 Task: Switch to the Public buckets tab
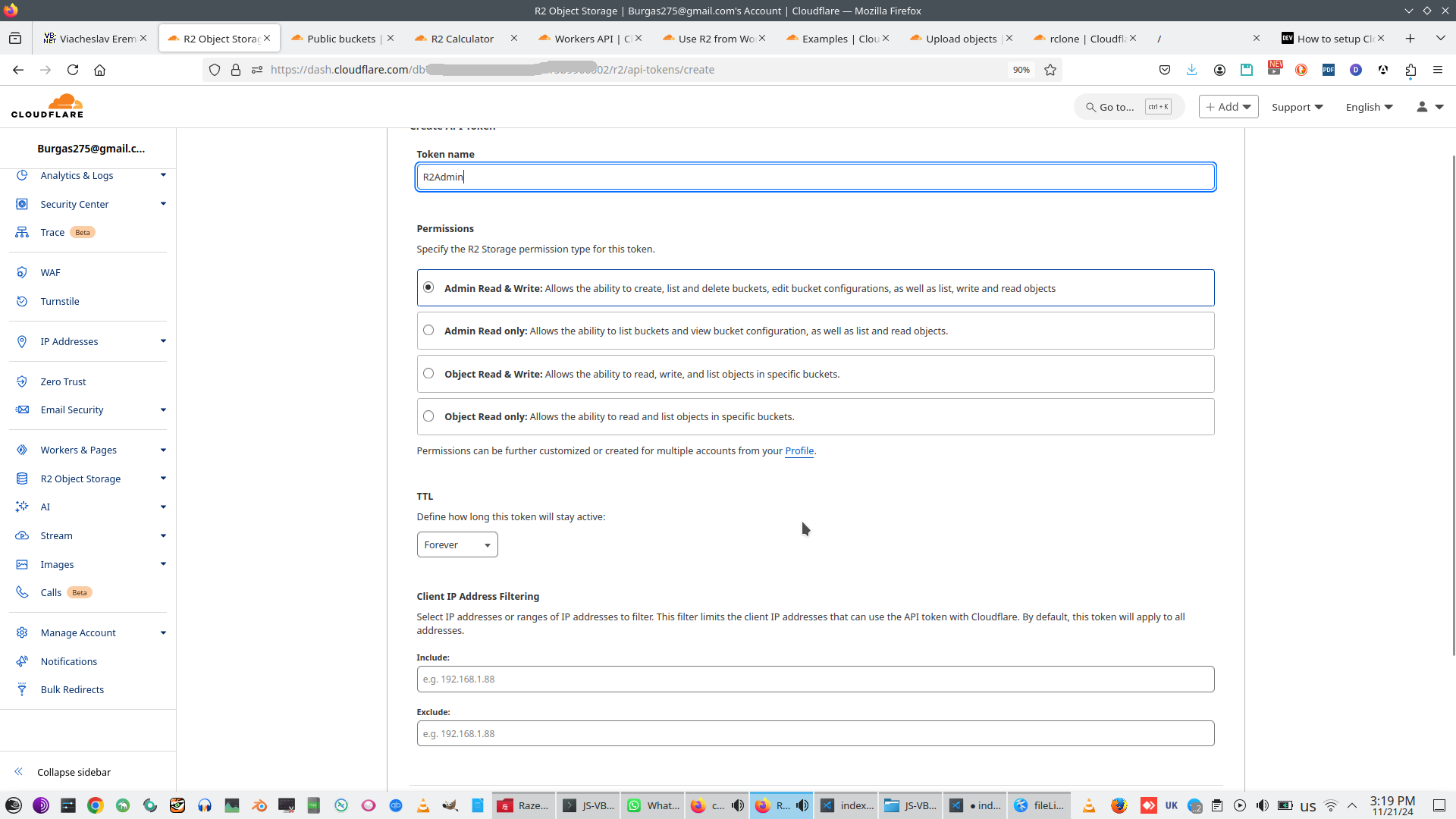pos(340,39)
